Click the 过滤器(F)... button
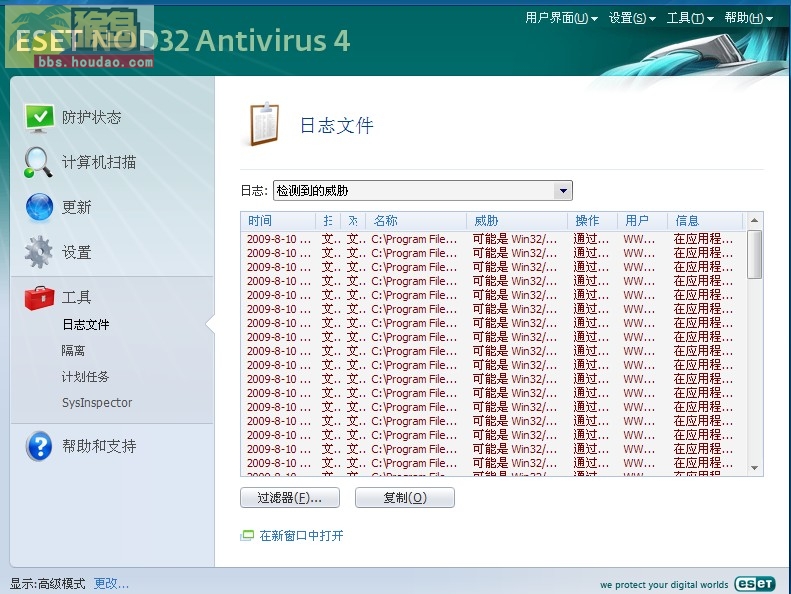The image size is (791, 594). coord(290,498)
